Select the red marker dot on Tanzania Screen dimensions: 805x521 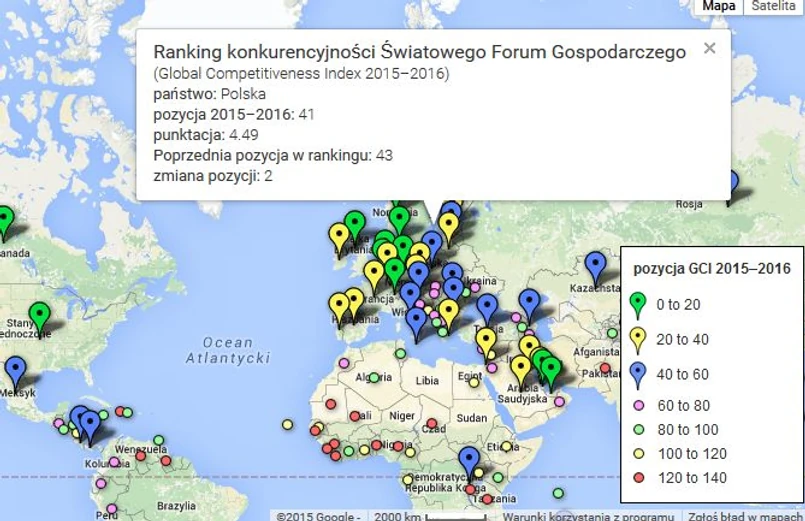click(x=486, y=498)
